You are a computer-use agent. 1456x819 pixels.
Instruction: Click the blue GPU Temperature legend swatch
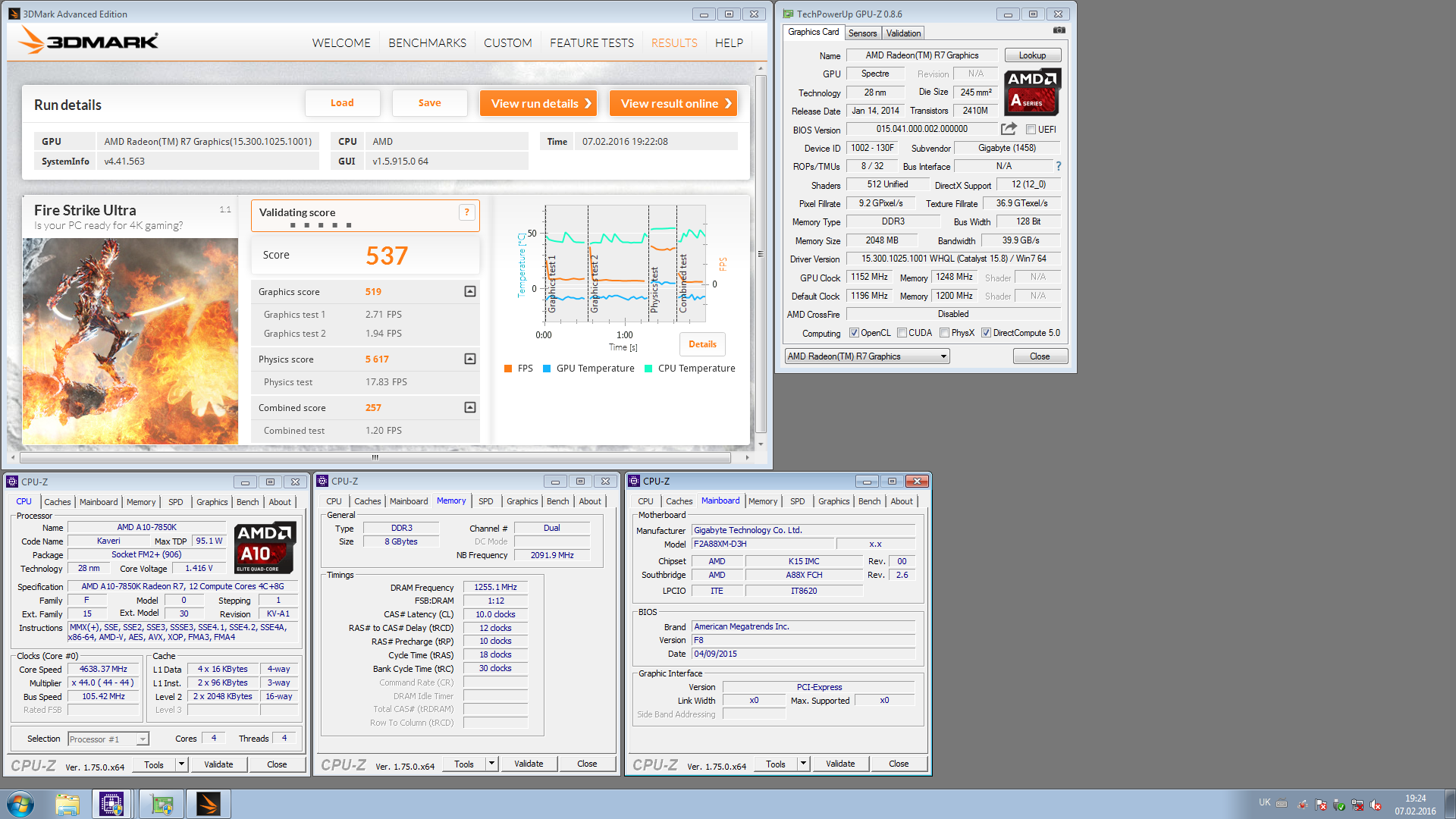tap(547, 369)
